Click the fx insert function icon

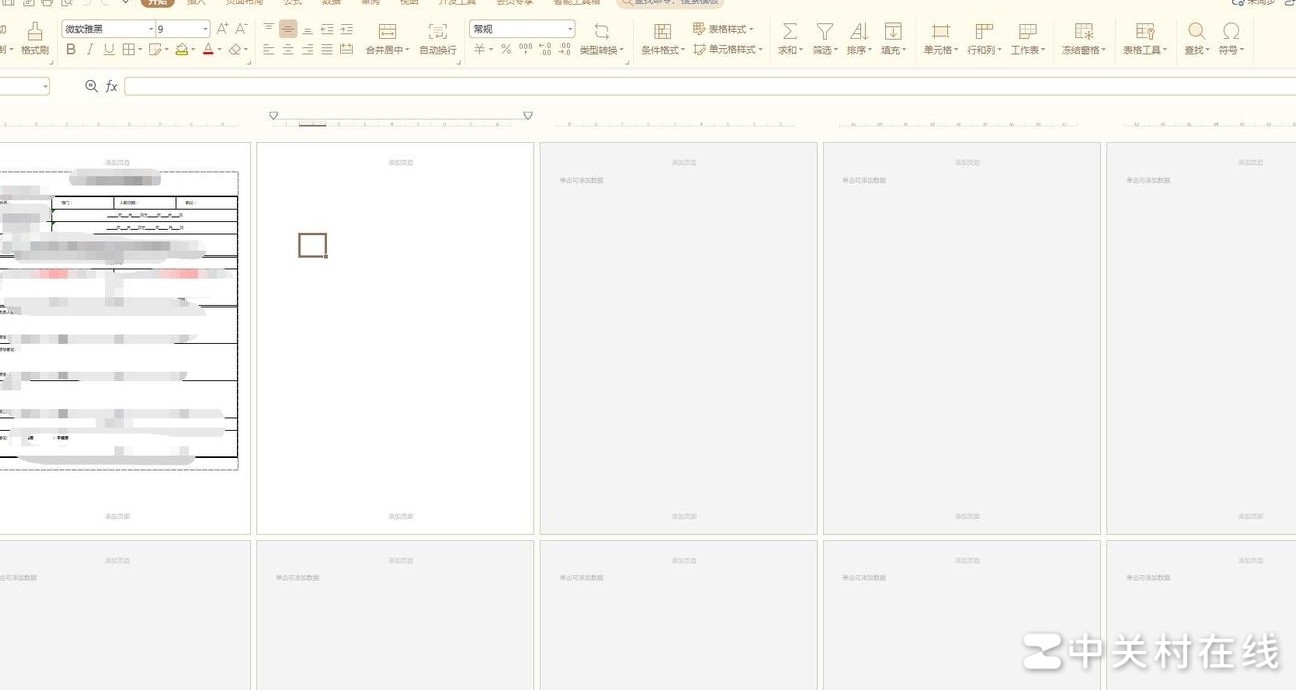112,87
